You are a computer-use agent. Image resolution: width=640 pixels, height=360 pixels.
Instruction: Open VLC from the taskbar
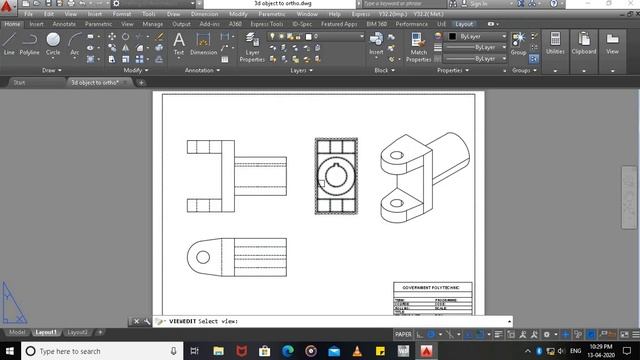tap(357, 351)
